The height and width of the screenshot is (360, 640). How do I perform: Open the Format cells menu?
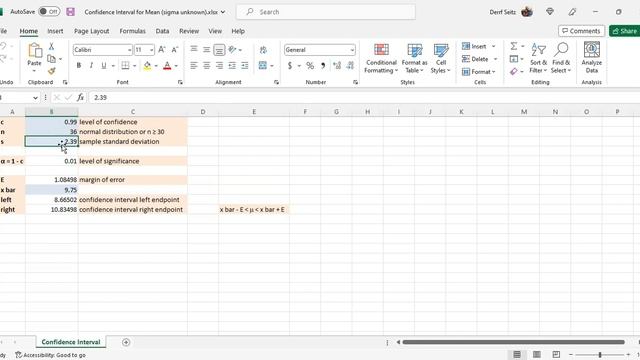478,72
